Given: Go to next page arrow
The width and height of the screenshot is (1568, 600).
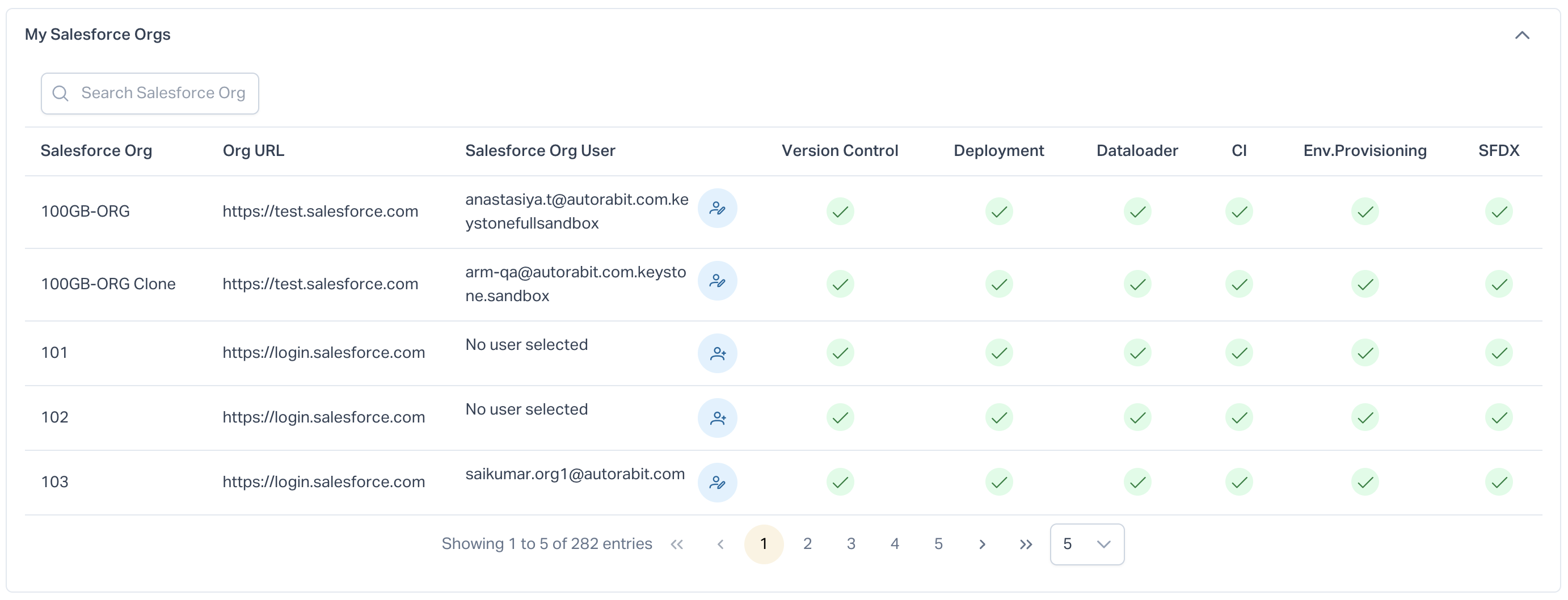Looking at the screenshot, I should point(981,544).
